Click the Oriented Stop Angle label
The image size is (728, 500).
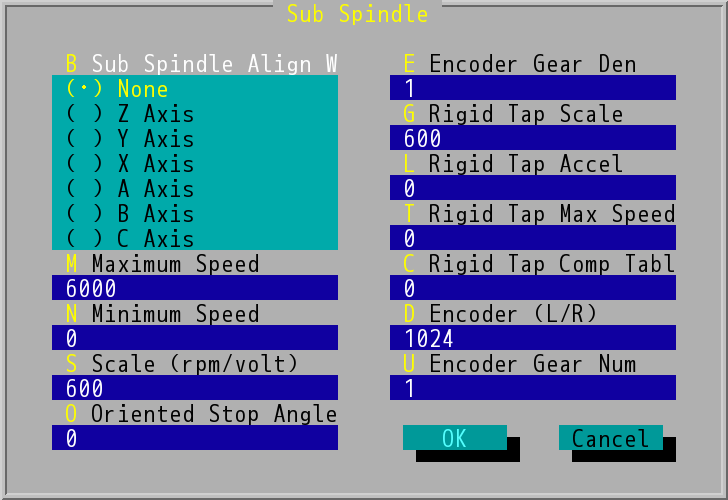click(202, 414)
